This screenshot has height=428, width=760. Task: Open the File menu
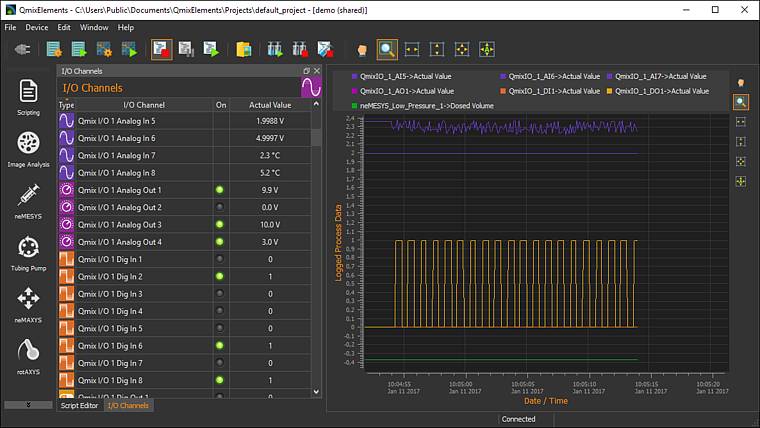[x=10, y=28]
